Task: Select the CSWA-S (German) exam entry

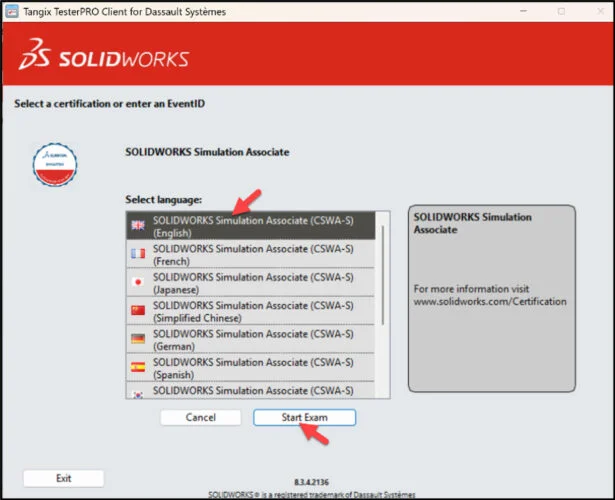Action: click(x=253, y=339)
